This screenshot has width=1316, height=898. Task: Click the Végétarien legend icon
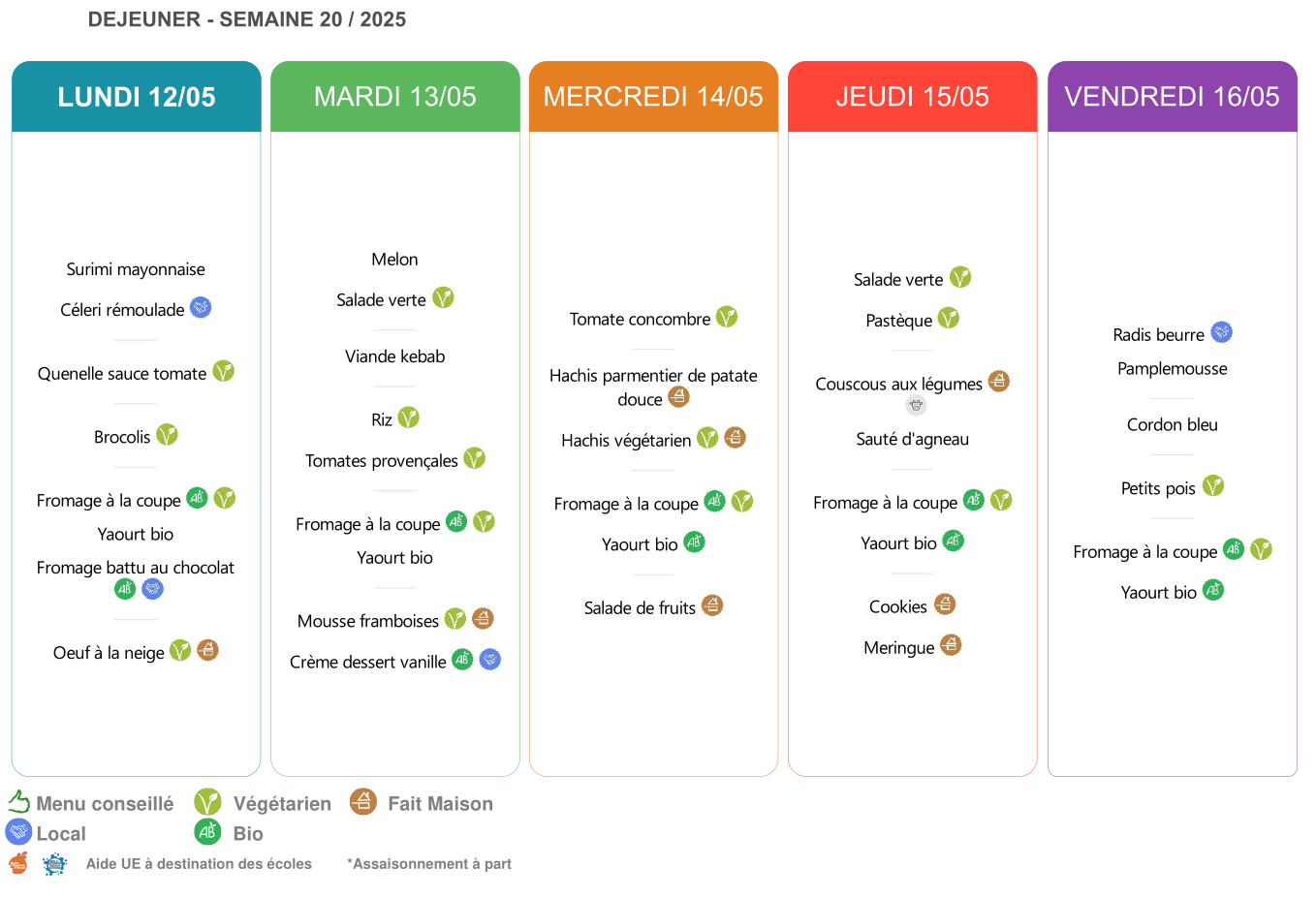(207, 801)
